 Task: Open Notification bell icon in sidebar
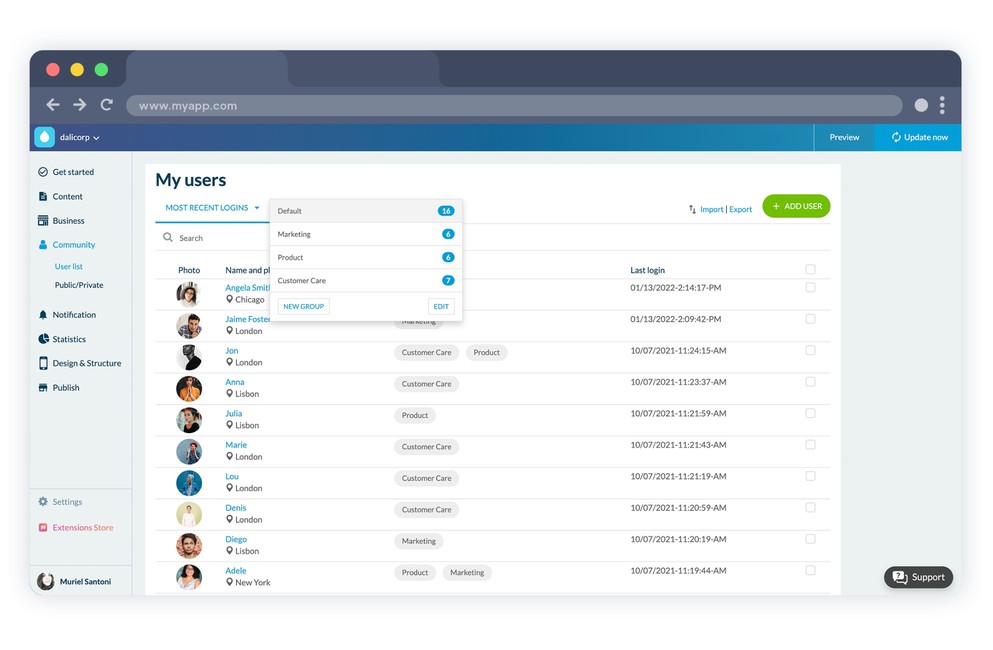click(43, 314)
